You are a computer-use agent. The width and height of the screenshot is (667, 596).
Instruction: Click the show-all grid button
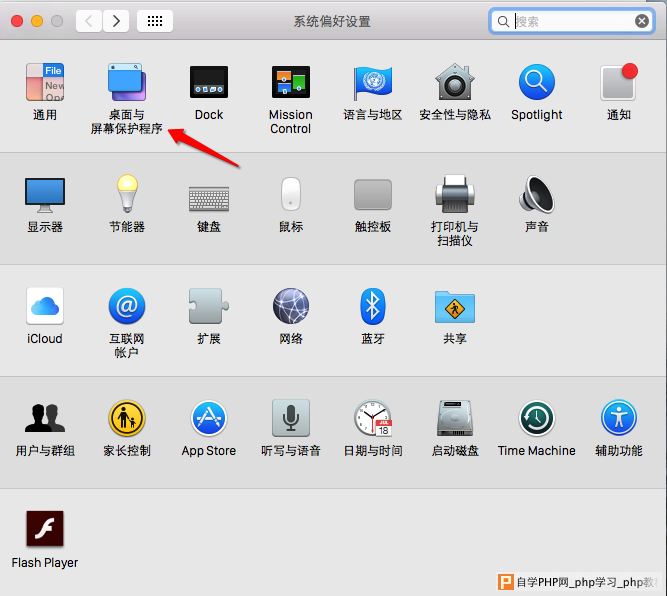(x=155, y=21)
